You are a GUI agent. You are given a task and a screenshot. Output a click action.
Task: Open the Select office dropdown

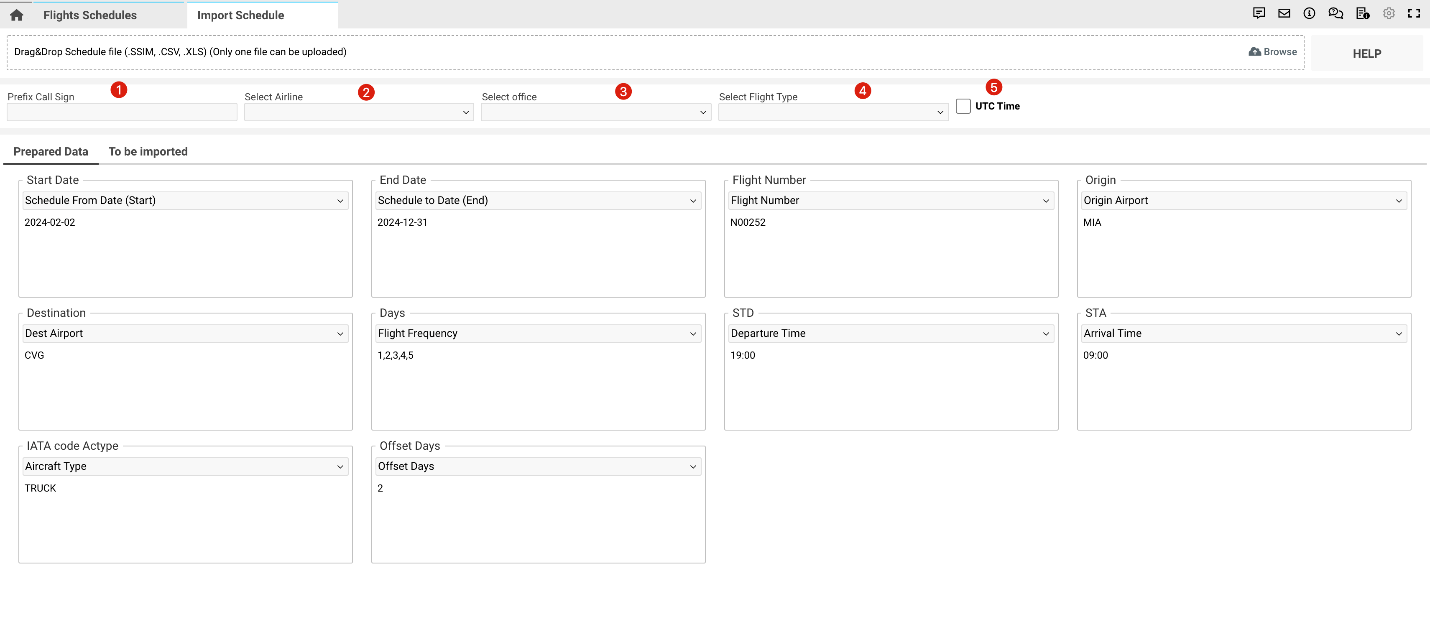click(x=596, y=113)
